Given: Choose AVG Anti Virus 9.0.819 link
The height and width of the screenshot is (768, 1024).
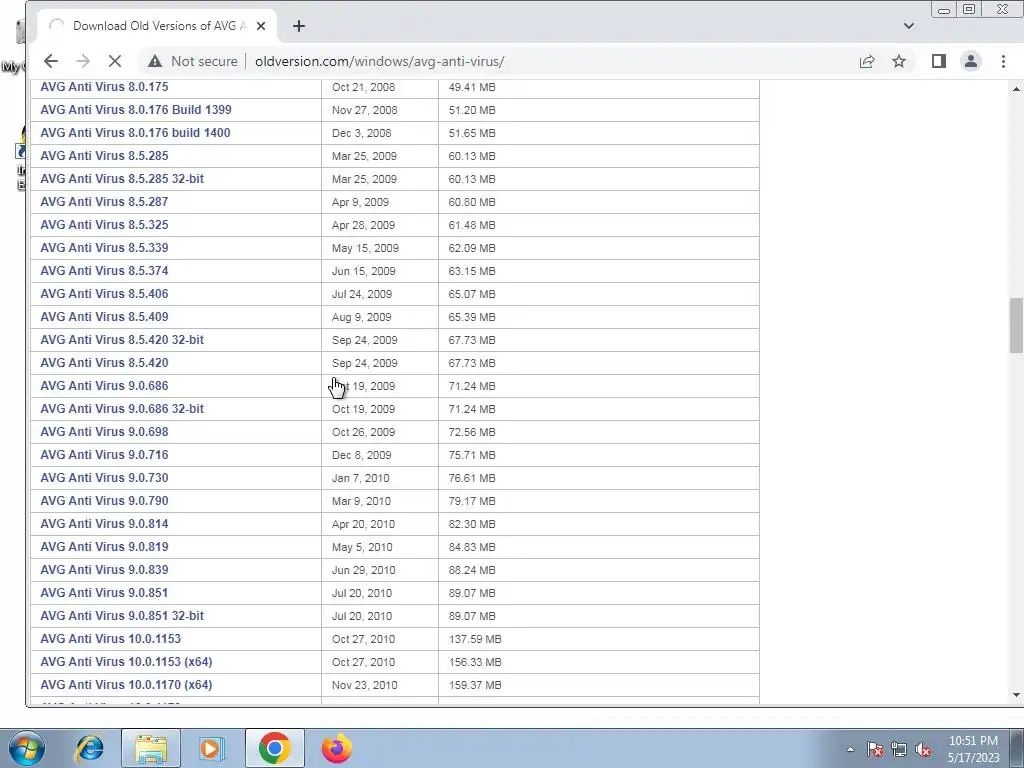Looking at the screenshot, I should point(104,547).
